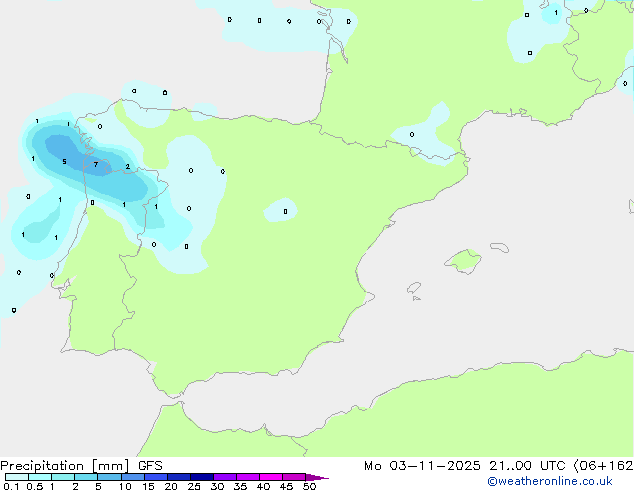Select the '15' legend label
Image resolution: width=634 pixels, height=490 pixels.
(148, 486)
